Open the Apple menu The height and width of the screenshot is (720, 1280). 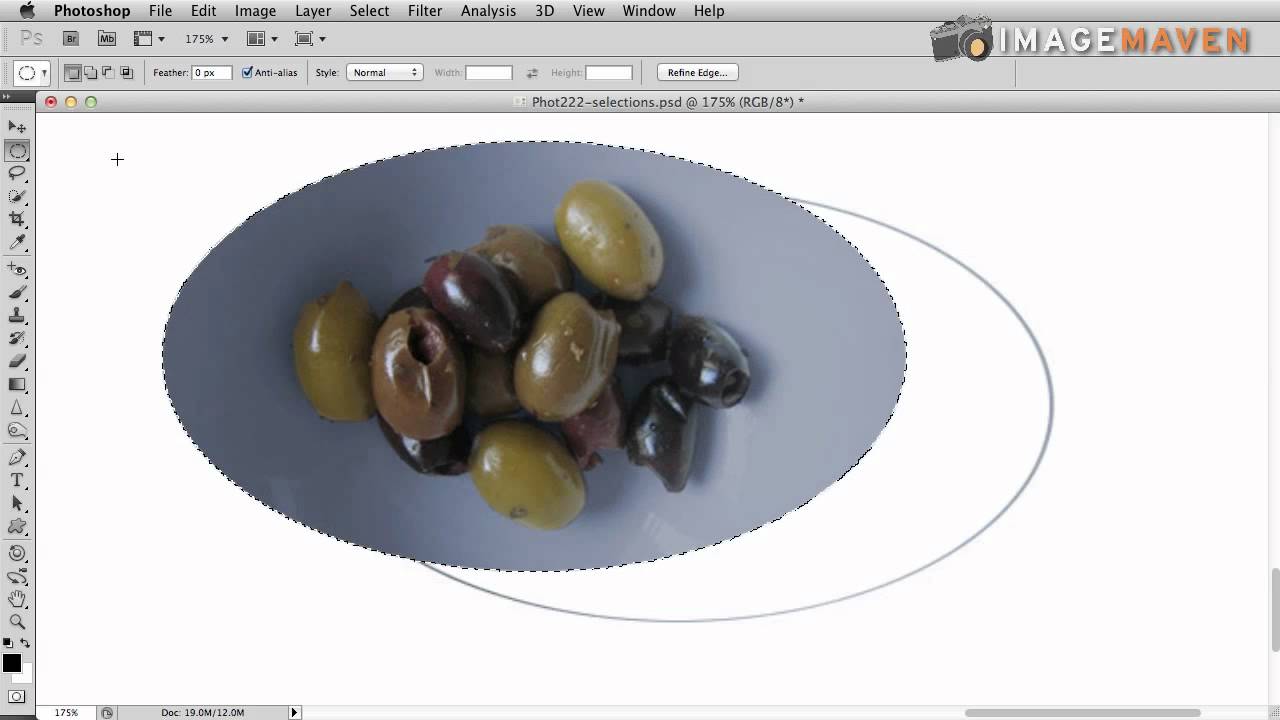pyautogui.click(x=27, y=11)
